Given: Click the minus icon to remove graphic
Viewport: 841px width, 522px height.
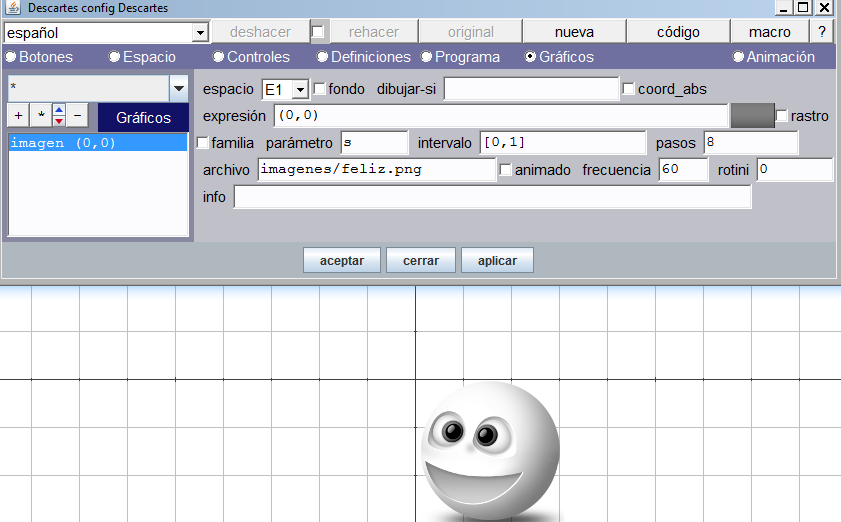Looking at the screenshot, I should click(78, 117).
